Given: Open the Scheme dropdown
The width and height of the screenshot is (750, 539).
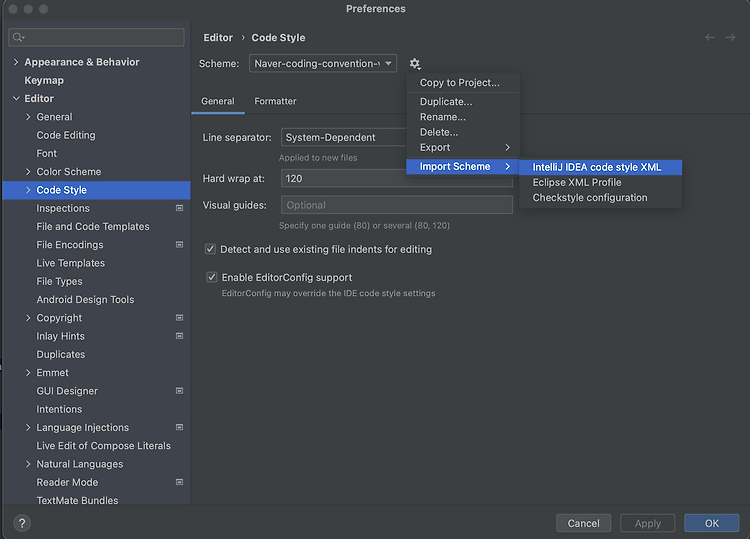Looking at the screenshot, I should tap(323, 63).
